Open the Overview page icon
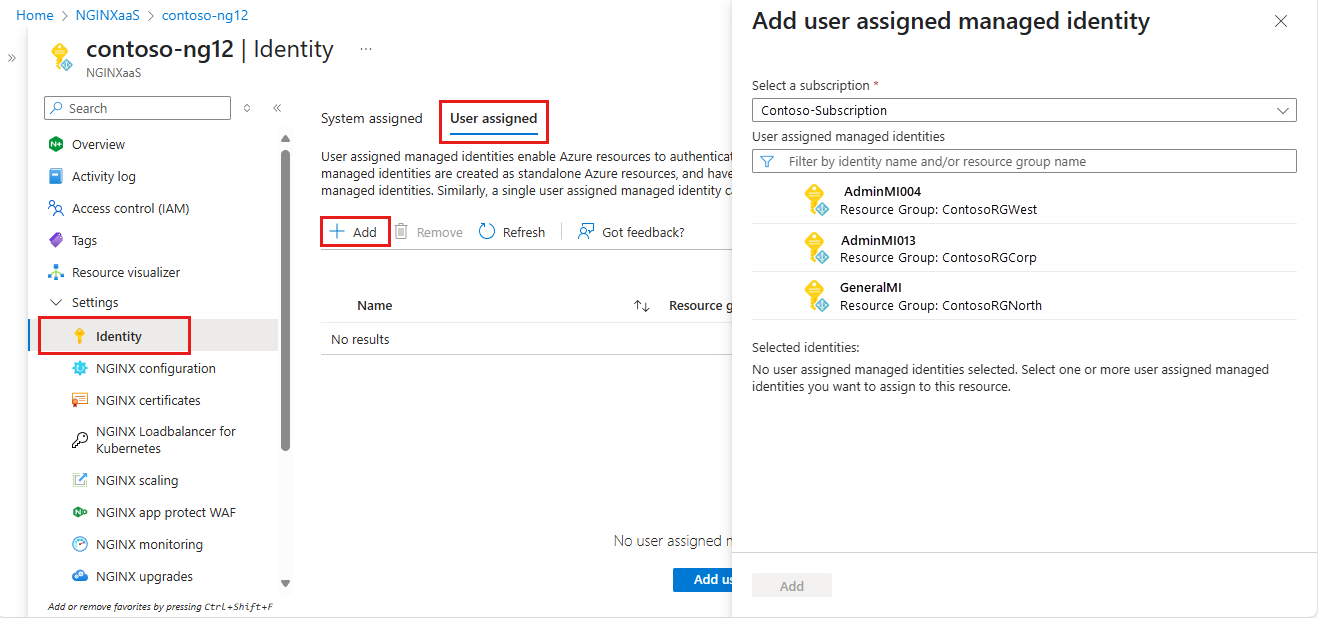1318x618 pixels. 56,144
